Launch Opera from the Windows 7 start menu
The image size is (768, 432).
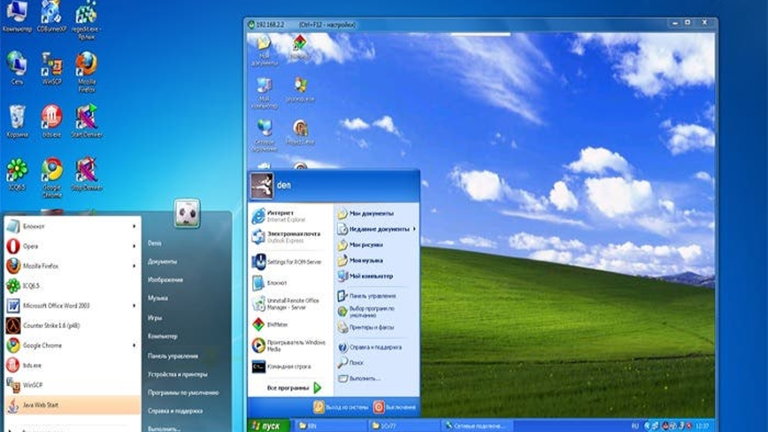point(72,246)
